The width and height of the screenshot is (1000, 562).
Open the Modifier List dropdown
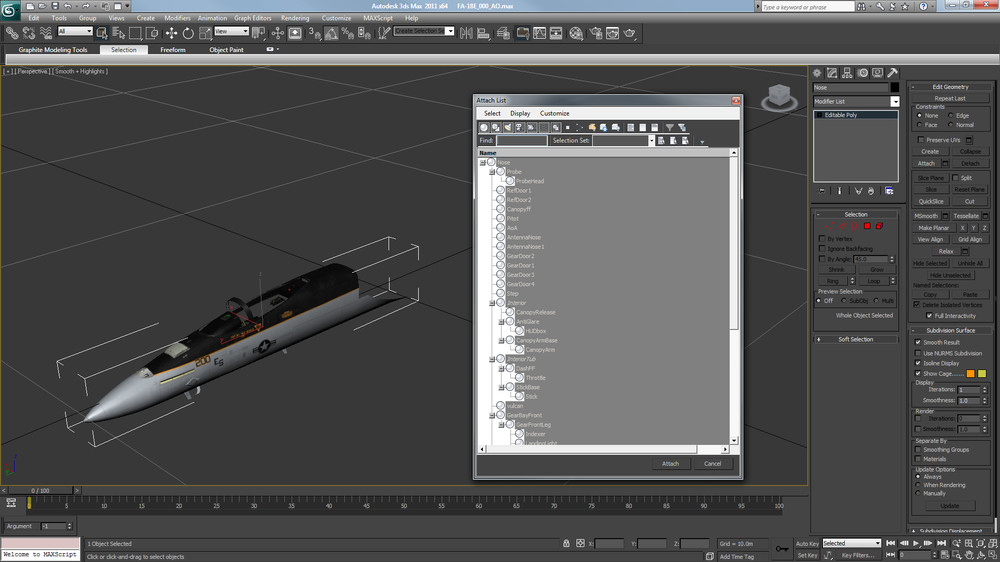tap(856, 102)
